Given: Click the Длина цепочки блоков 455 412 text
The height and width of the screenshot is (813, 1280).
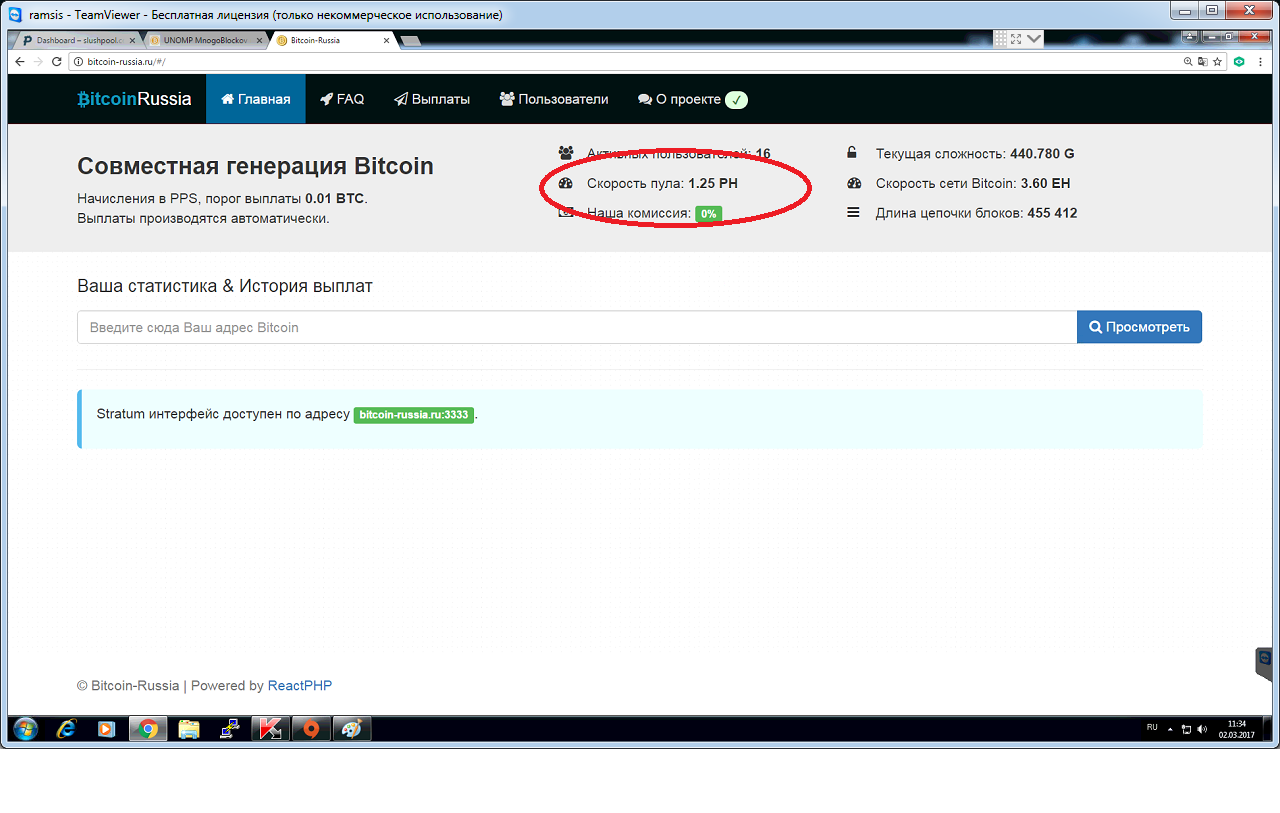Looking at the screenshot, I should [976, 213].
